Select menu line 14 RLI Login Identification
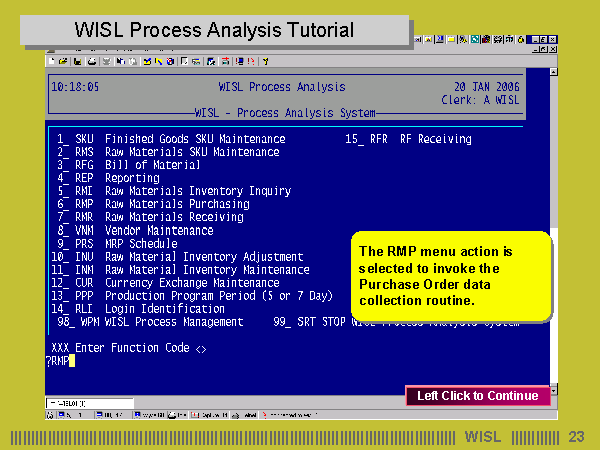The width and height of the screenshot is (600, 450). coord(138,309)
